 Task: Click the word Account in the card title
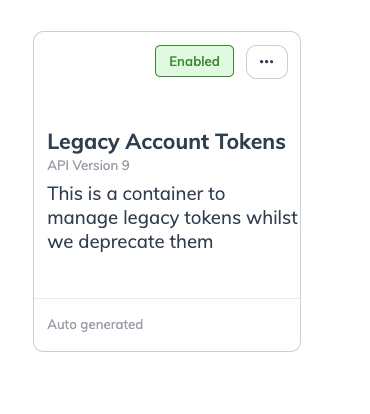click(x=167, y=141)
